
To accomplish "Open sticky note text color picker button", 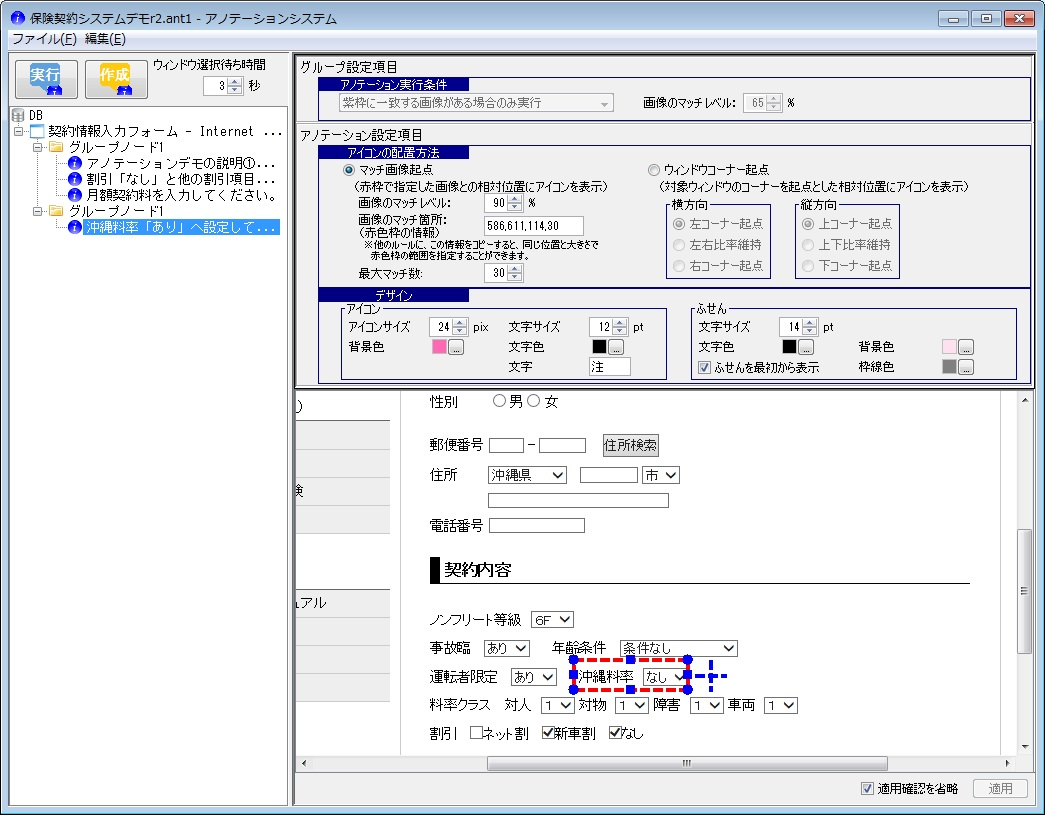I will tap(806, 347).
